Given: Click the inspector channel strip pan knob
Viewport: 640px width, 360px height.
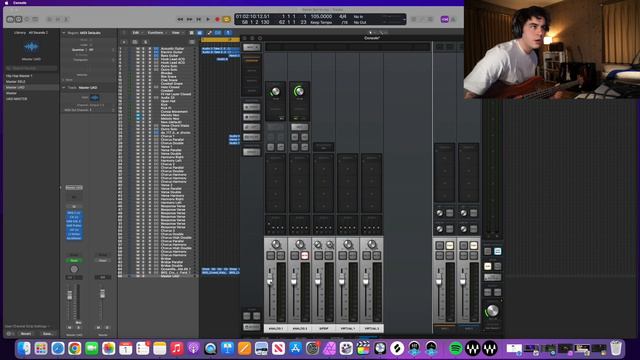Looking at the screenshot, I should tap(74, 269).
